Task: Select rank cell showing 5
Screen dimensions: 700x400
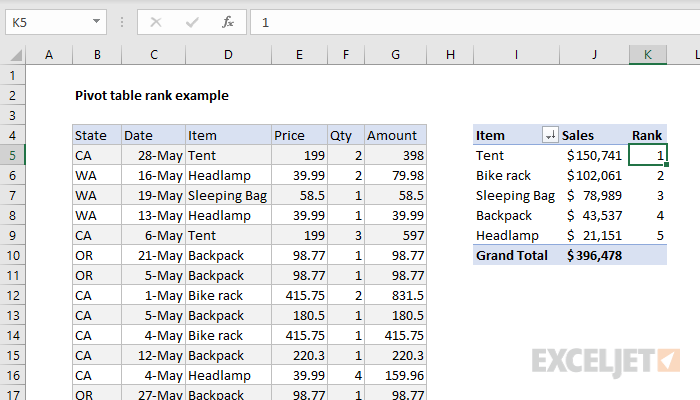Action: pos(648,235)
